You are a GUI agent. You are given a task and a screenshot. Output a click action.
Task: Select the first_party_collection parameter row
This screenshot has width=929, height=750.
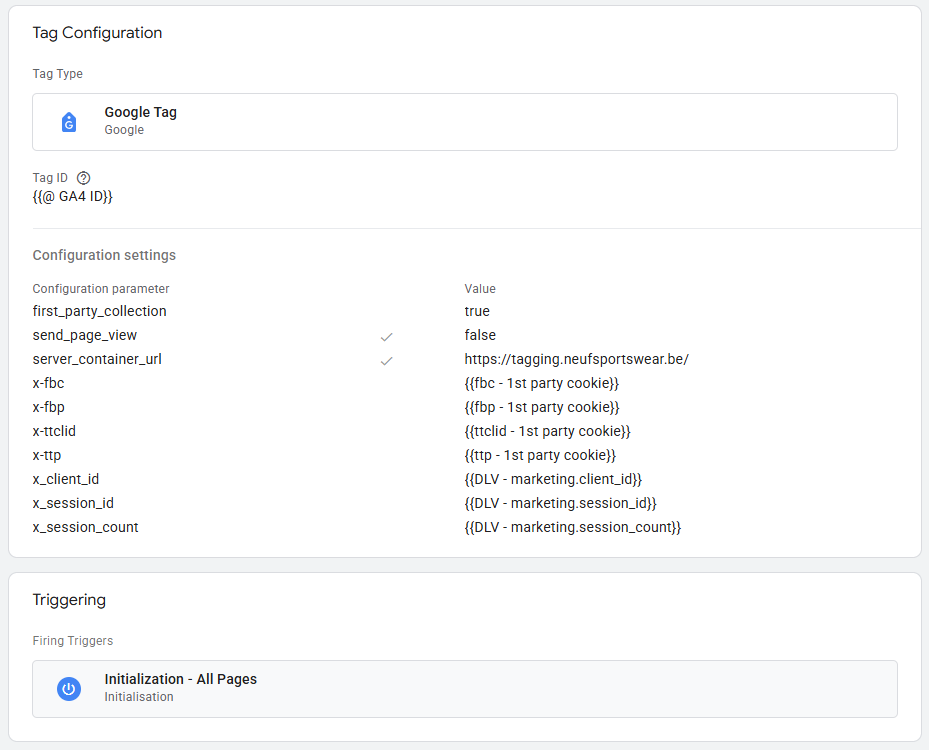[99, 311]
